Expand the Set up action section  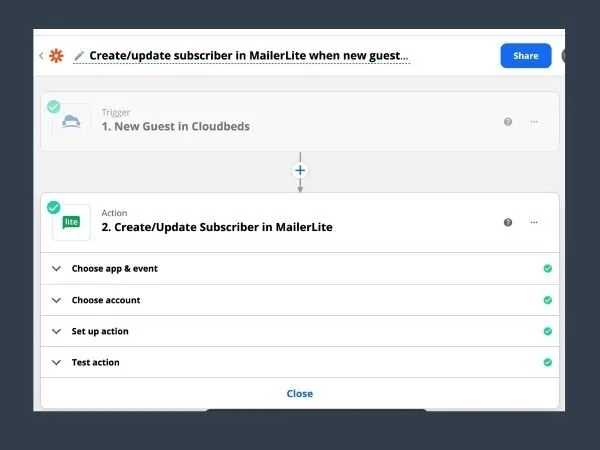tap(100, 331)
